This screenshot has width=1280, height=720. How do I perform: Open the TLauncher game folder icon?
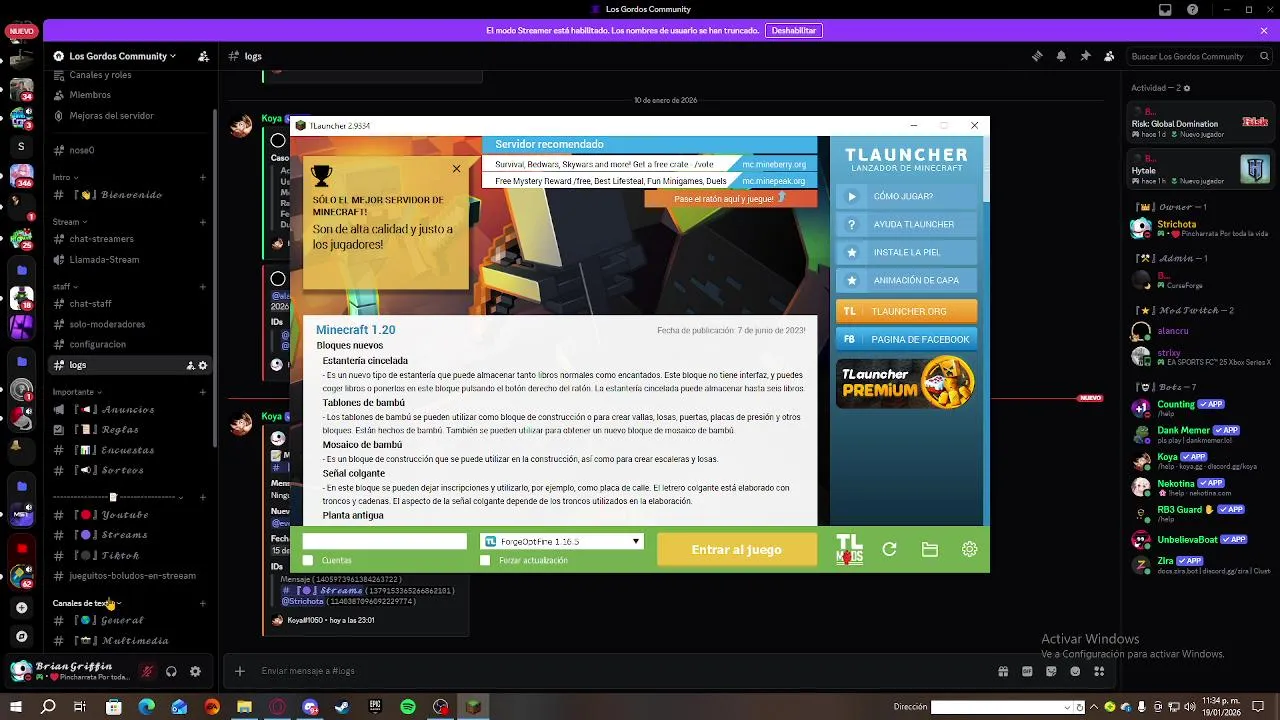929,549
